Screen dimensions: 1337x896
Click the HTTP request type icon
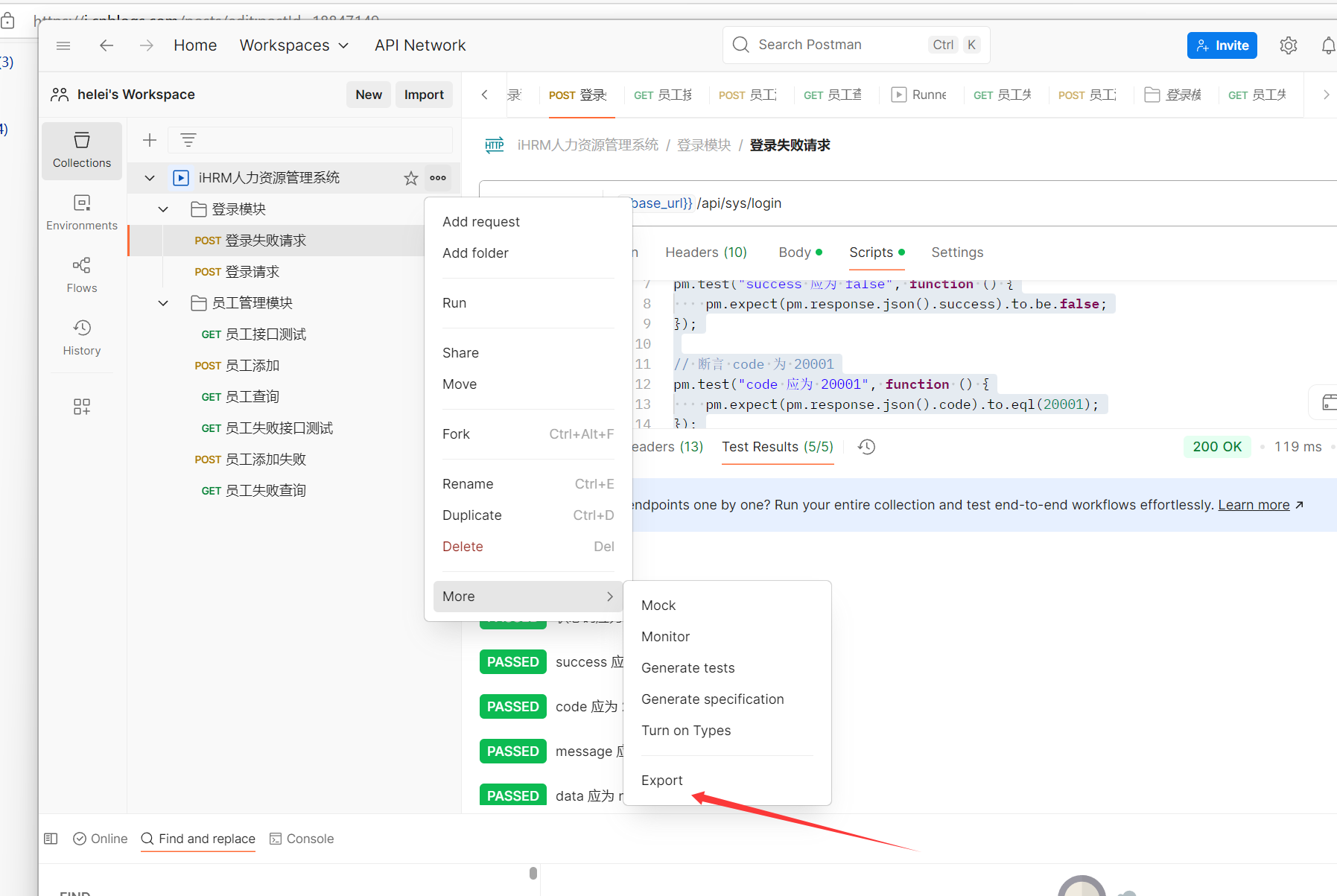[495, 145]
